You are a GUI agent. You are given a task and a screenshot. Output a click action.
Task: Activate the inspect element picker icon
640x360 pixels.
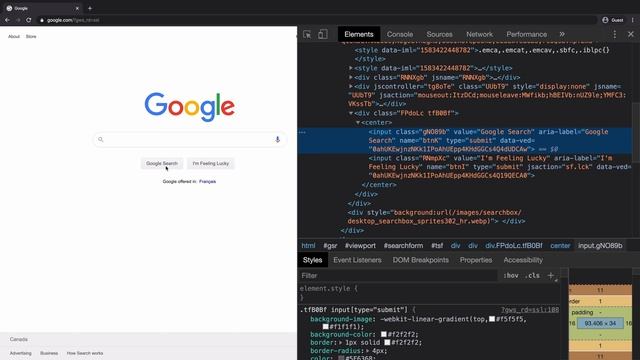tap(307, 35)
